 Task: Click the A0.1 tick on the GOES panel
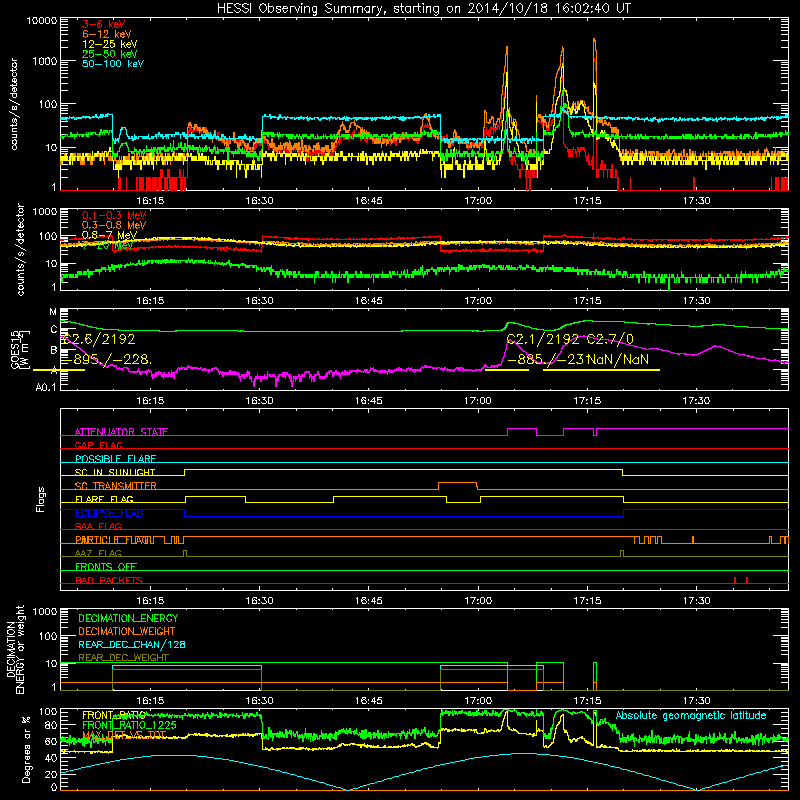click(45, 387)
